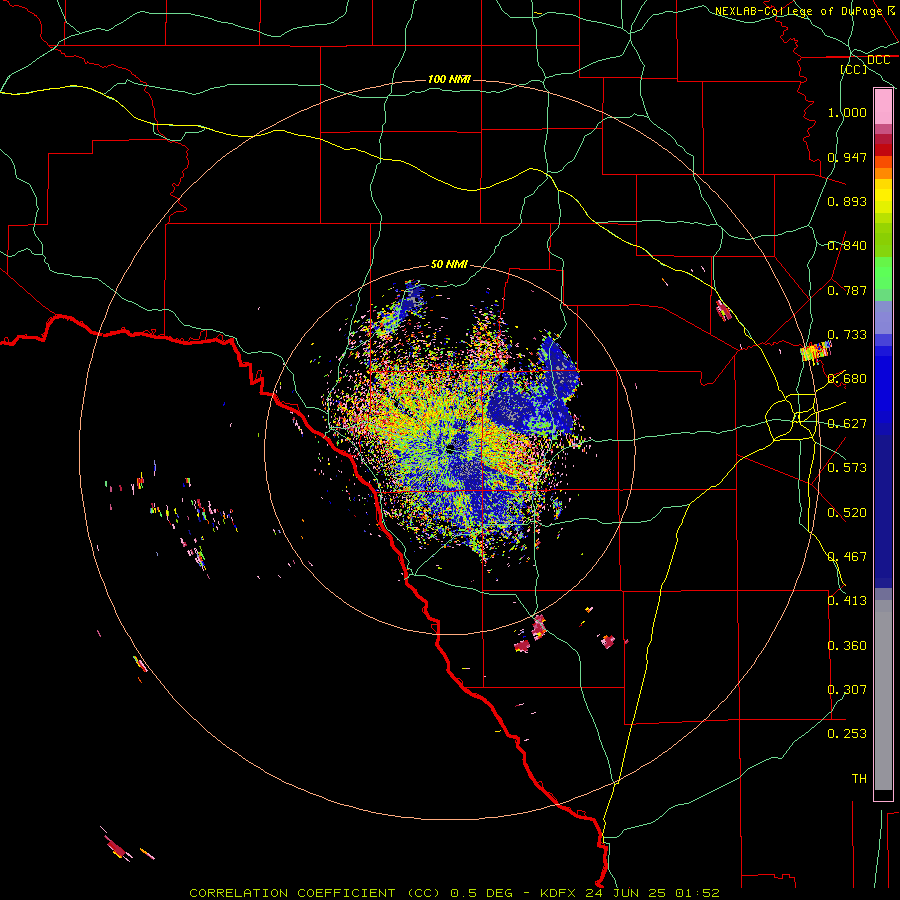Screen dimensions: 900x900
Task: Click the 0.5 DEG elevation text
Action: [x=484, y=893]
